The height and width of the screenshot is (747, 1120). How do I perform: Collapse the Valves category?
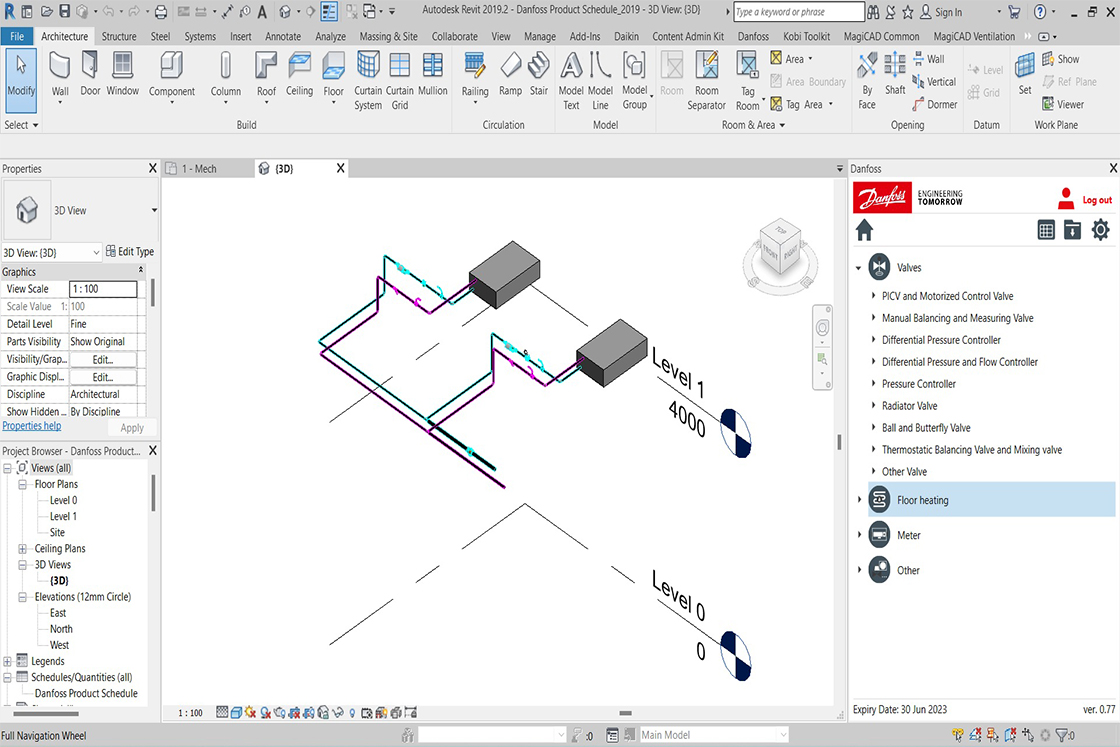pos(859,268)
